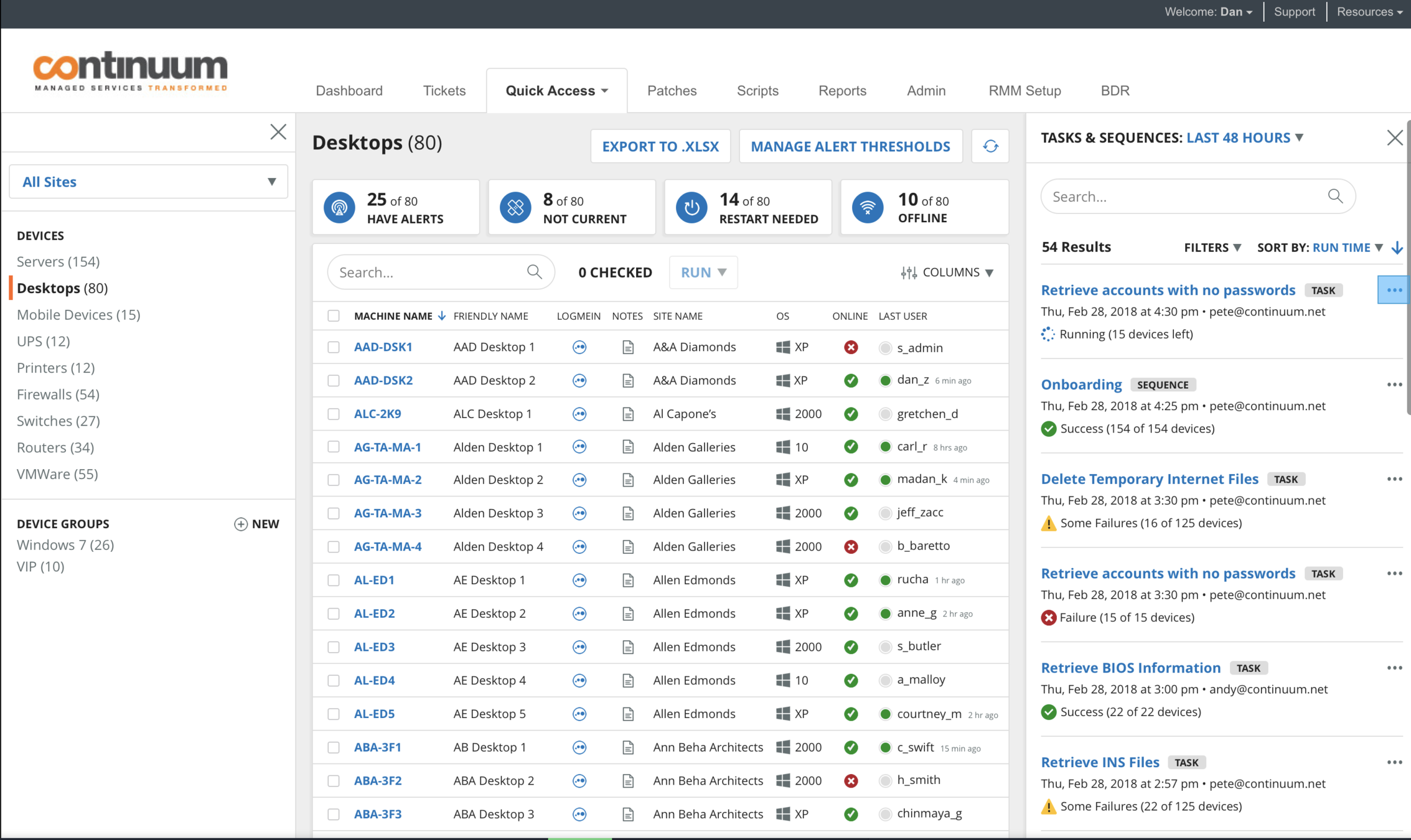The height and width of the screenshot is (840, 1411).
Task: Toggle the select-all checkbox in table header
Action: tap(334, 316)
